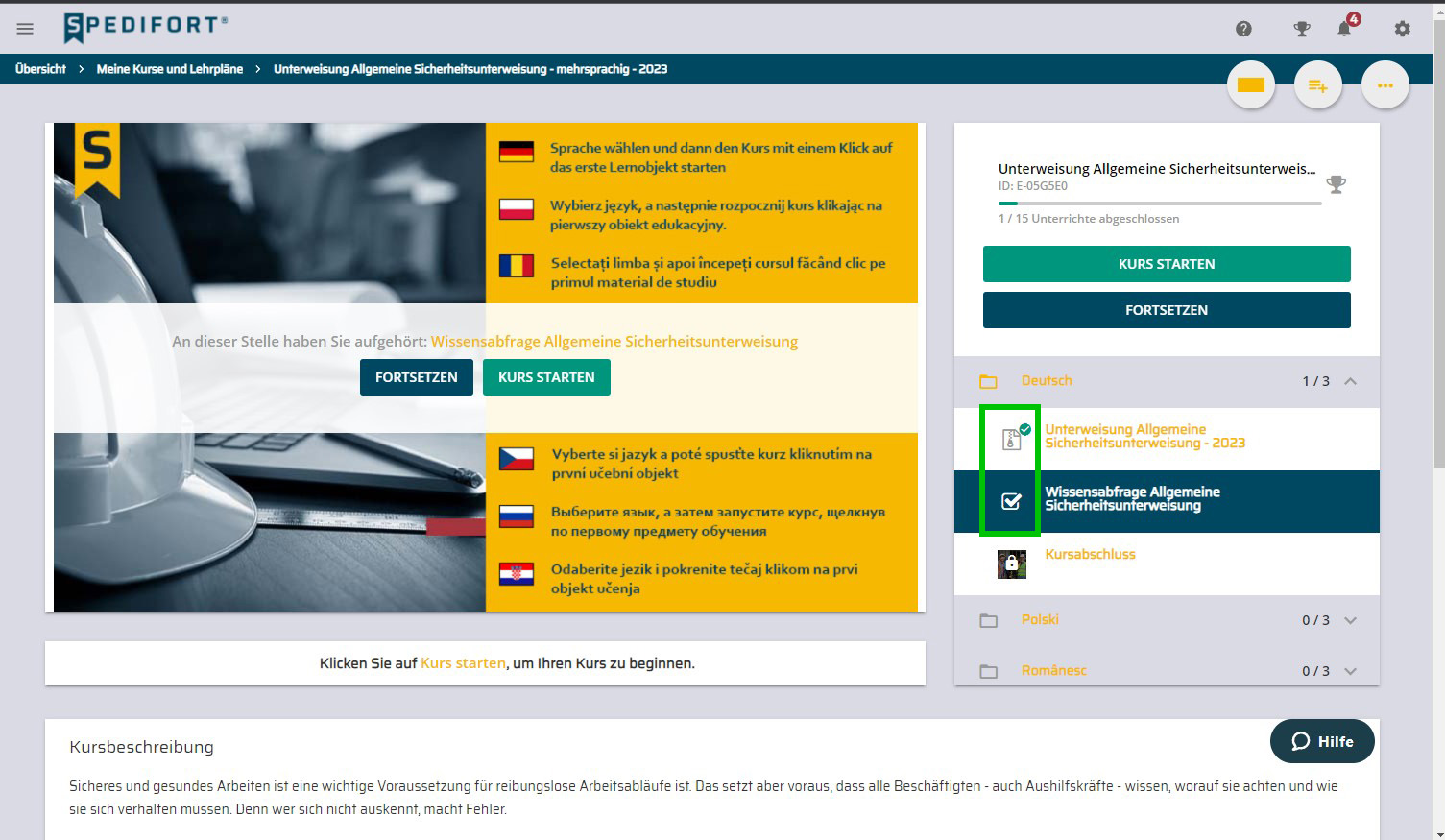Click the yellow rectangle round button
This screenshot has width=1445, height=840.
[x=1250, y=85]
